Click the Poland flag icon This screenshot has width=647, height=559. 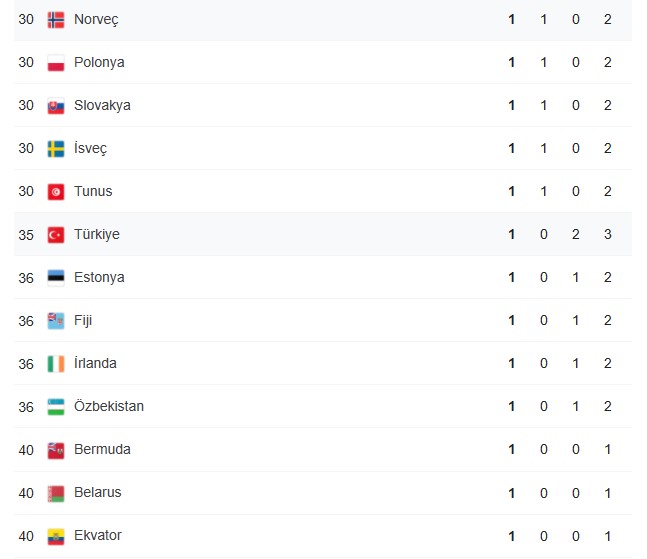[x=56, y=63]
